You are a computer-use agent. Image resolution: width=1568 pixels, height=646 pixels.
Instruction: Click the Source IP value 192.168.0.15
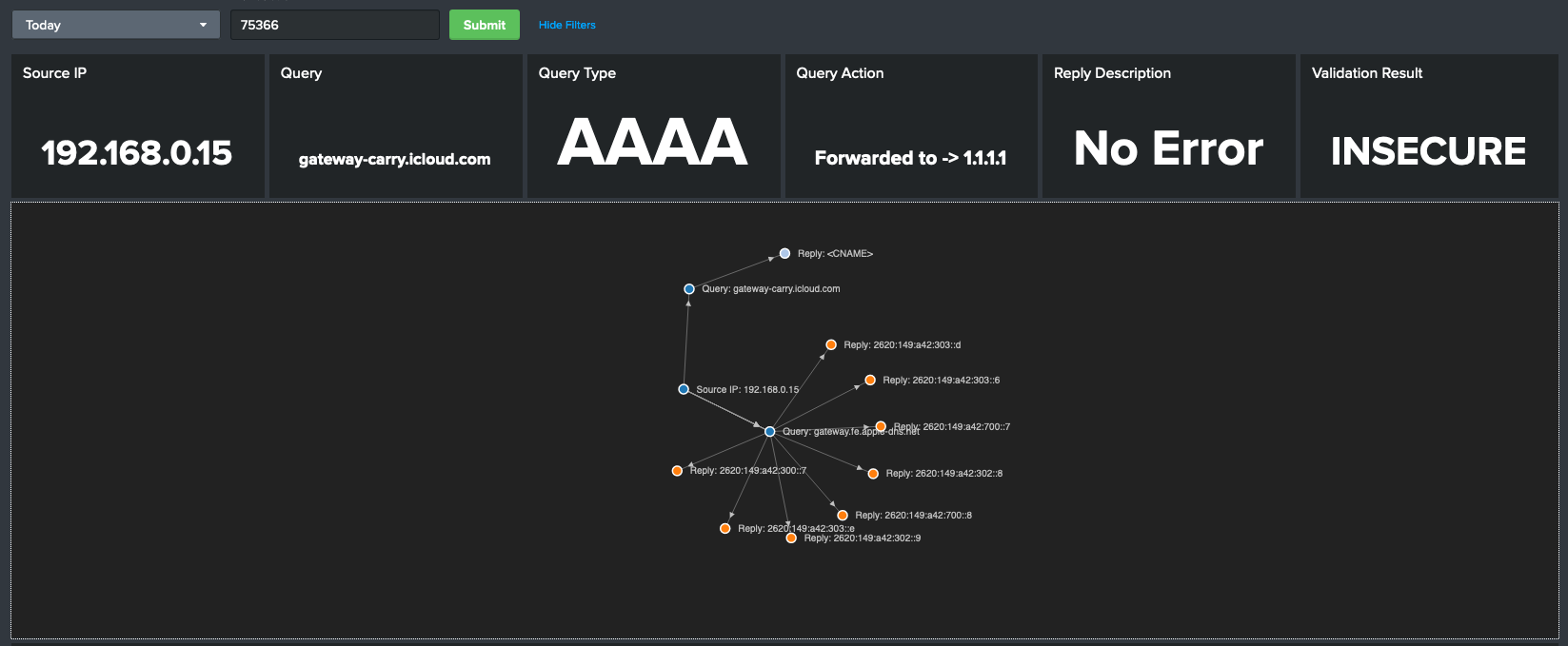(x=137, y=152)
